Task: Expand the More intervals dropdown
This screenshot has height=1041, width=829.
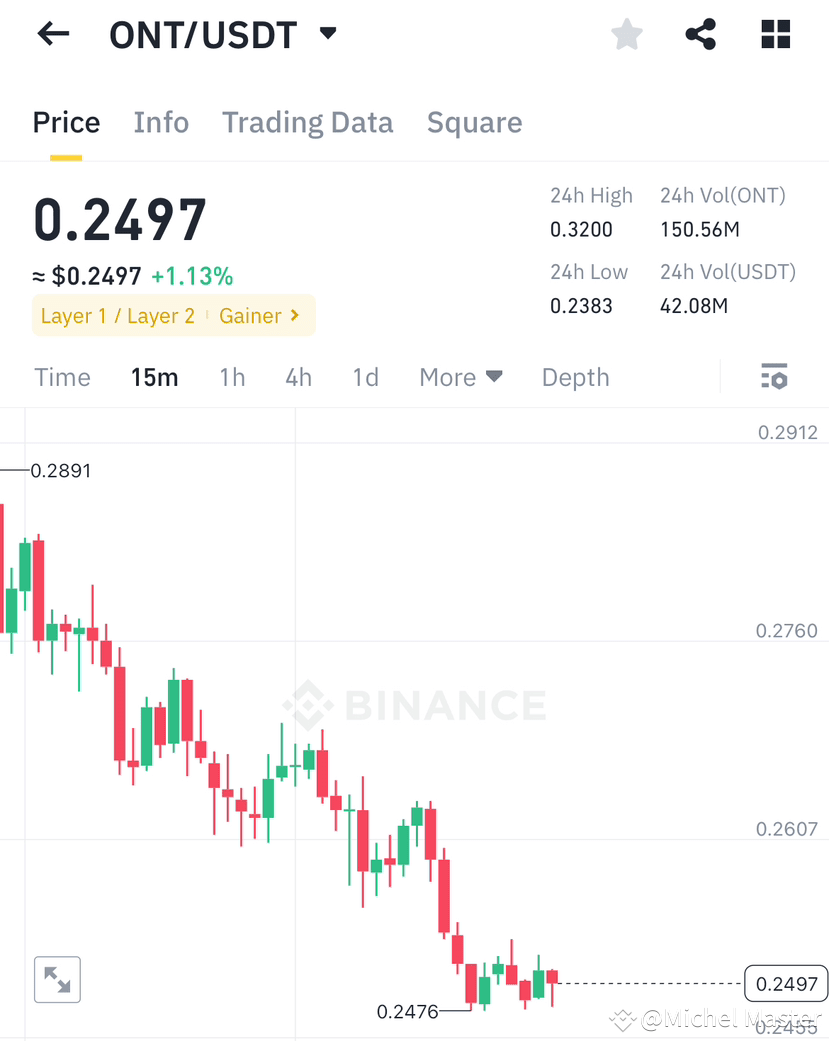Action: point(461,377)
